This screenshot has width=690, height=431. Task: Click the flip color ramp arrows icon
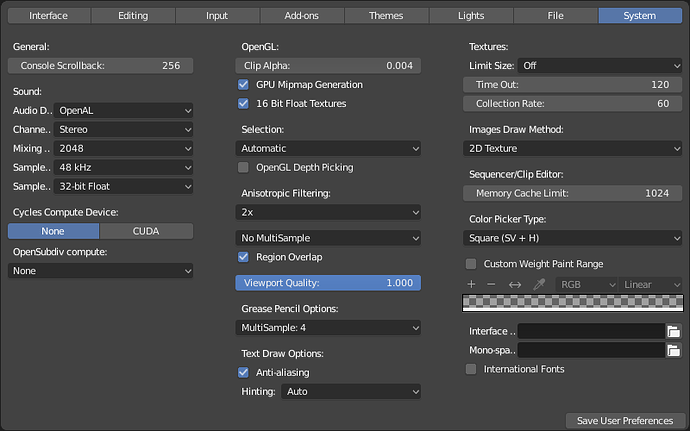click(515, 284)
